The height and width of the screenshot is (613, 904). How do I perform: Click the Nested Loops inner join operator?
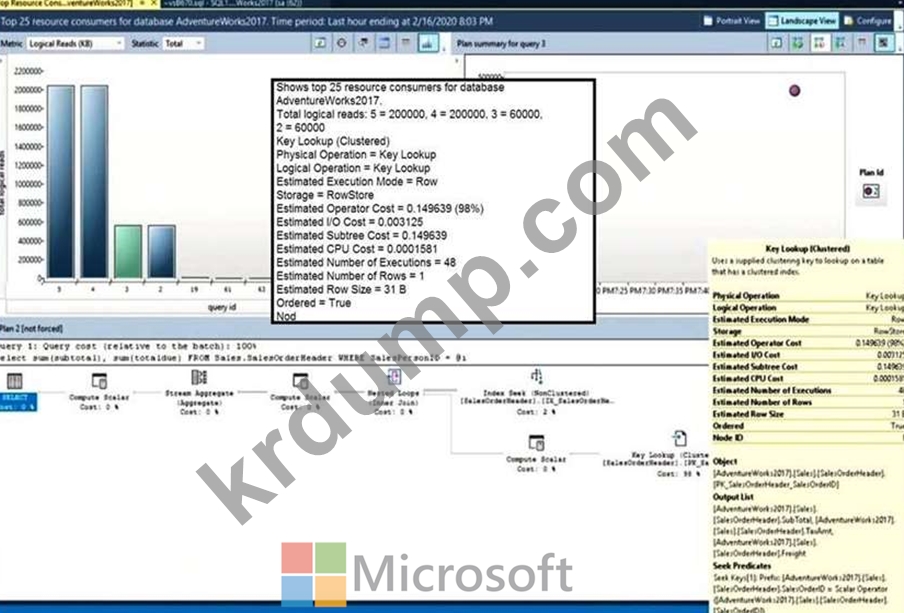[x=393, y=377]
